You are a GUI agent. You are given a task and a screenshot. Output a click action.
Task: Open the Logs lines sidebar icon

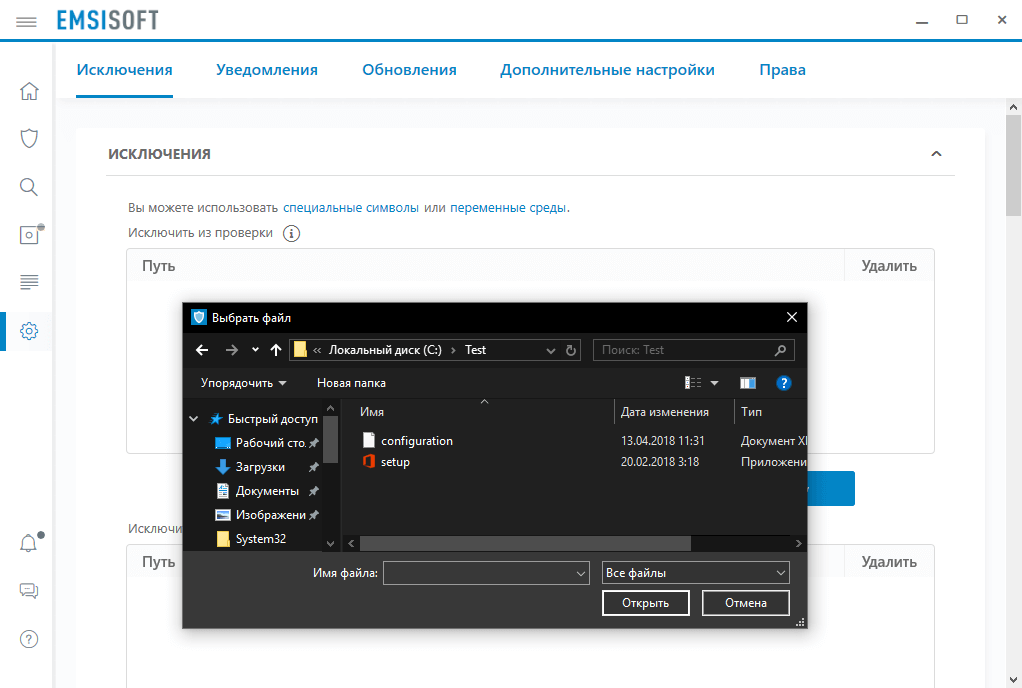click(29, 282)
